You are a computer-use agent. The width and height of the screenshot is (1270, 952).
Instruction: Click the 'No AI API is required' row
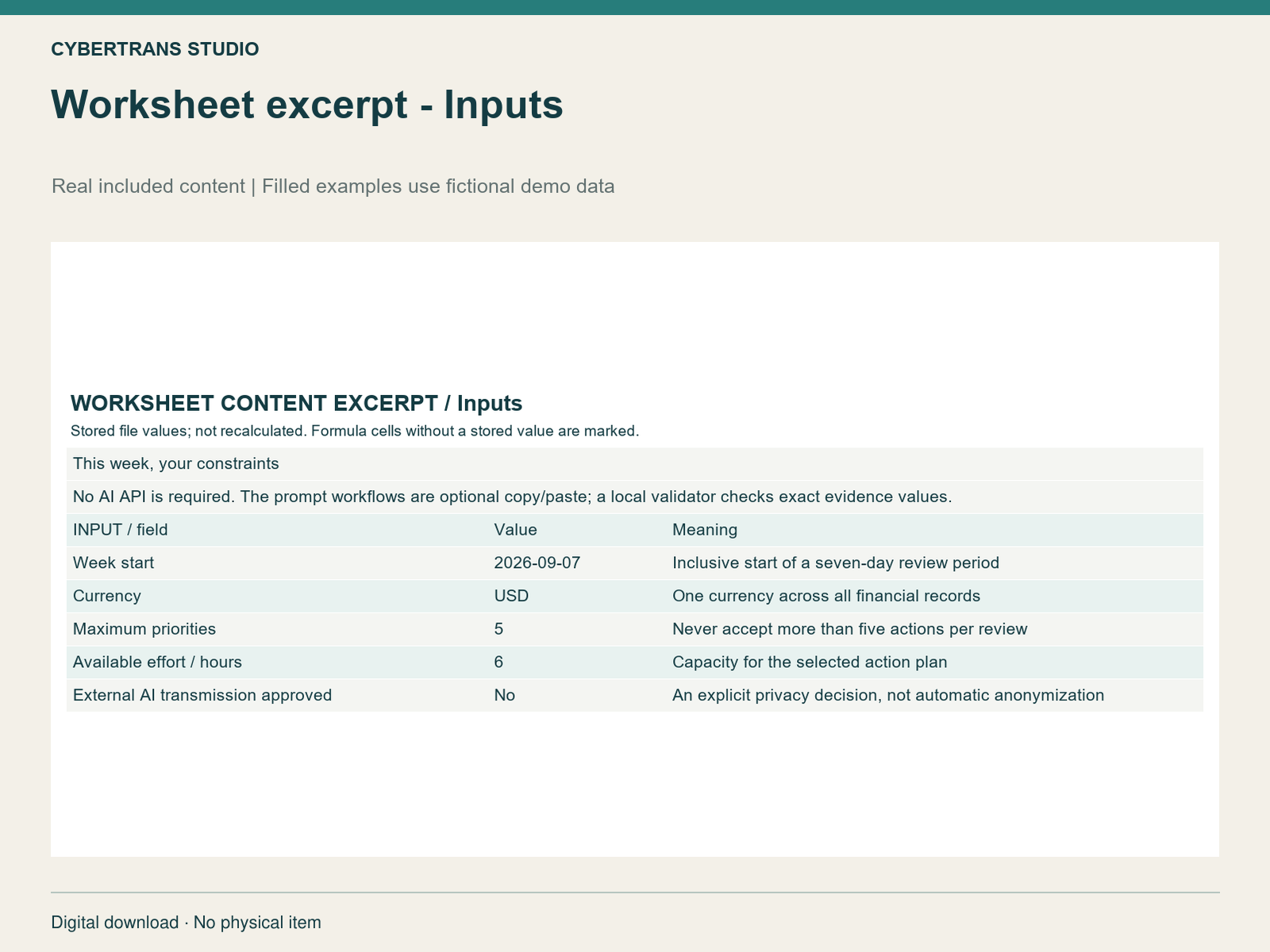[x=635, y=497]
